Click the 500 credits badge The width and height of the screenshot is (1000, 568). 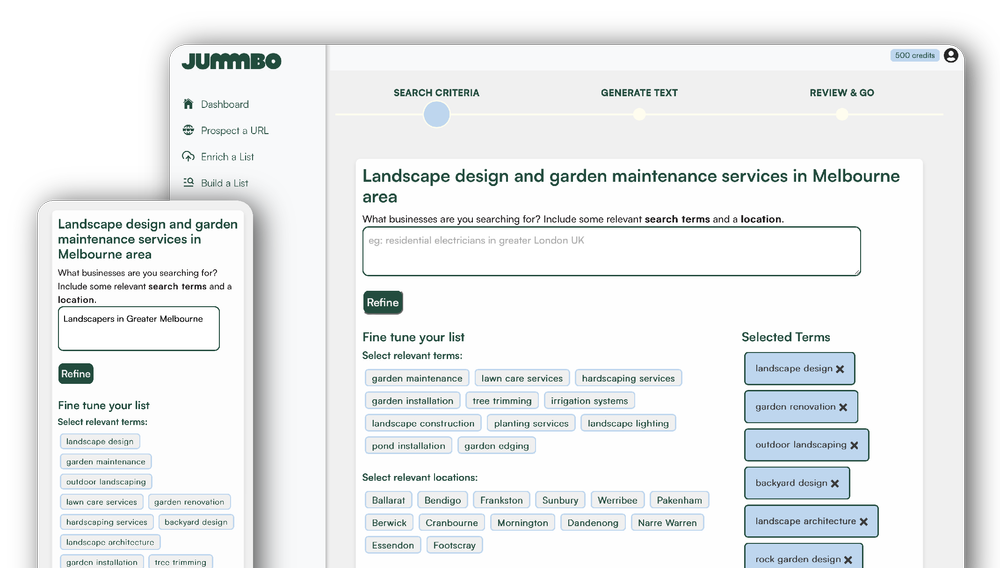[x=915, y=55]
